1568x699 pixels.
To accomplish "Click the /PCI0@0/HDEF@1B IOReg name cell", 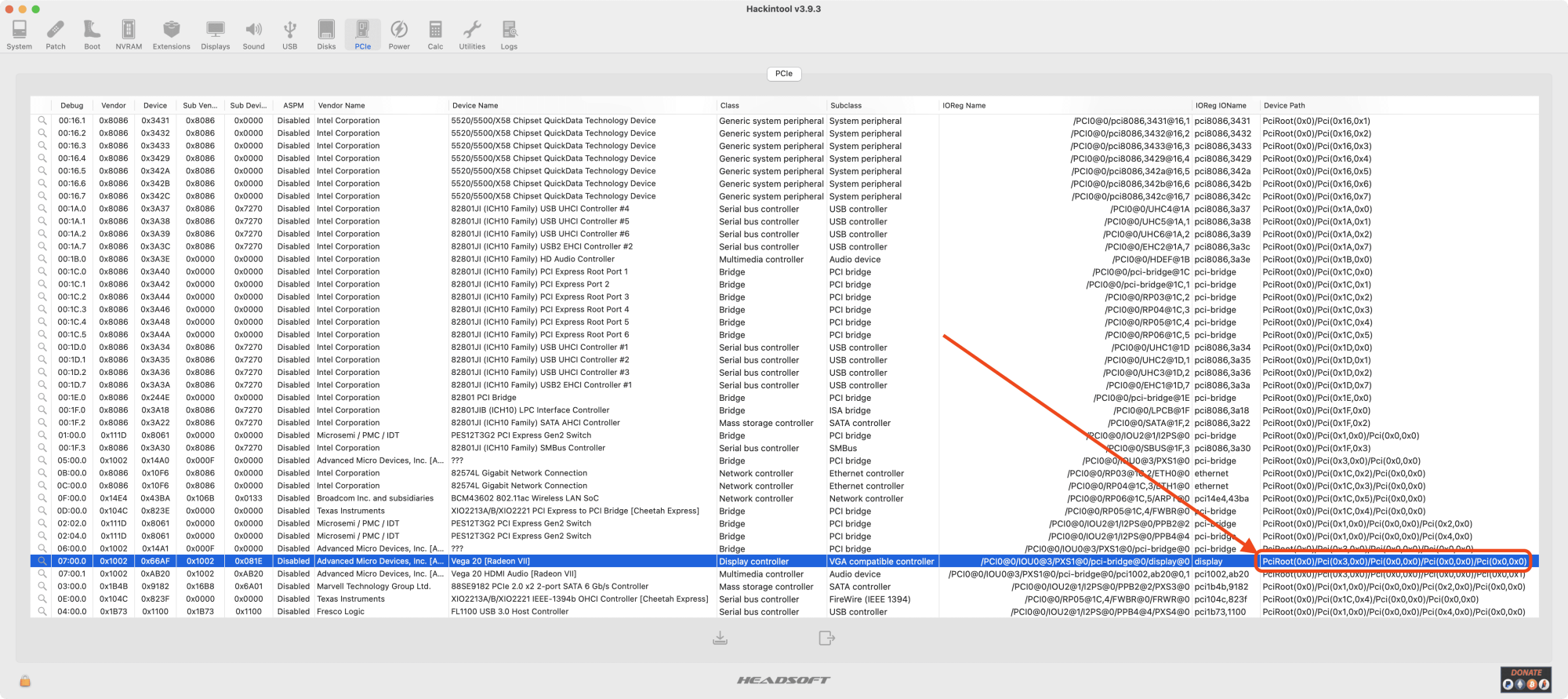I will coord(1150,259).
